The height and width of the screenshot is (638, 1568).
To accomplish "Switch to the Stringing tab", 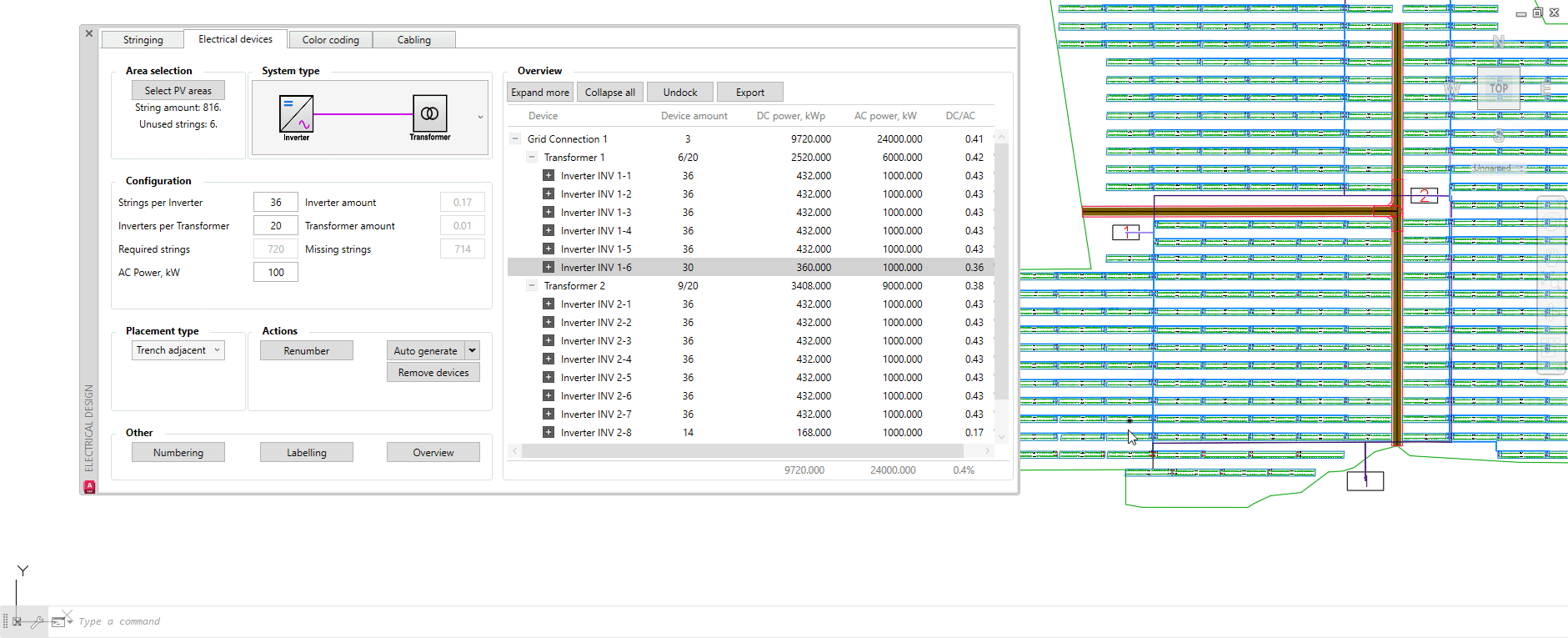I will tap(143, 40).
